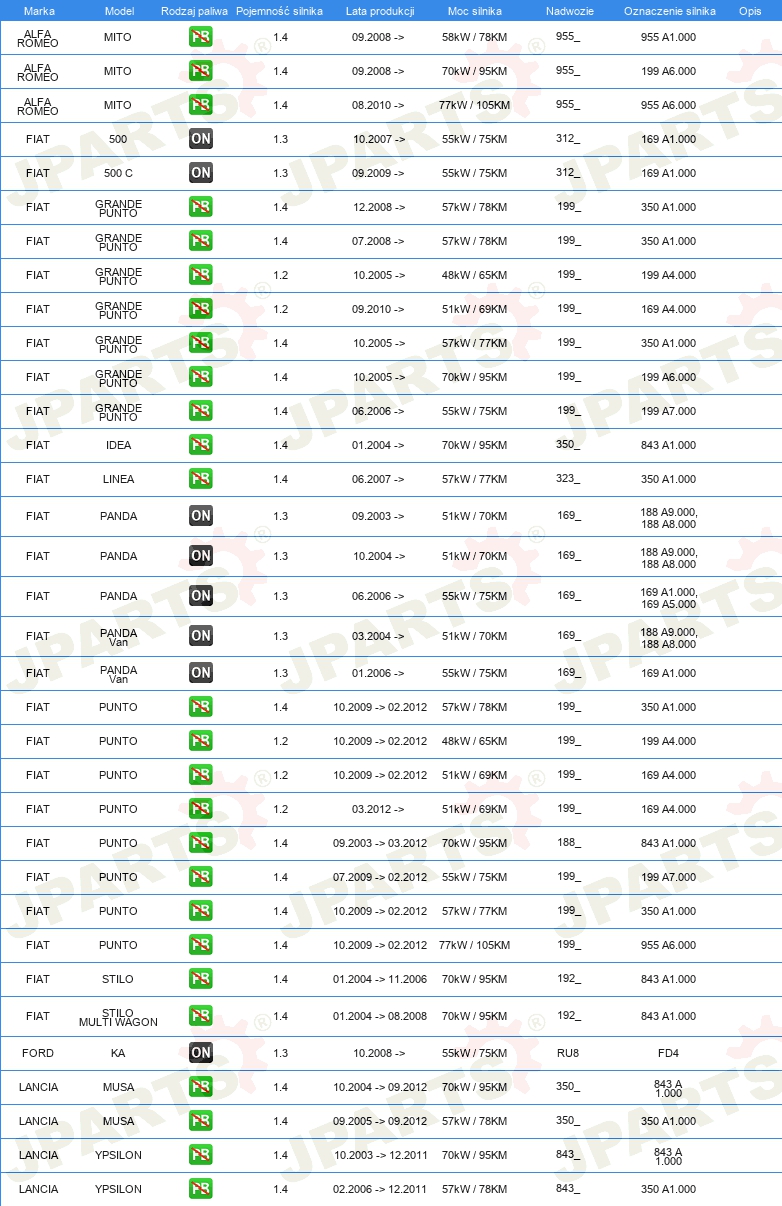Click the 01.2006 -> production date cell

(x=379, y=673)
